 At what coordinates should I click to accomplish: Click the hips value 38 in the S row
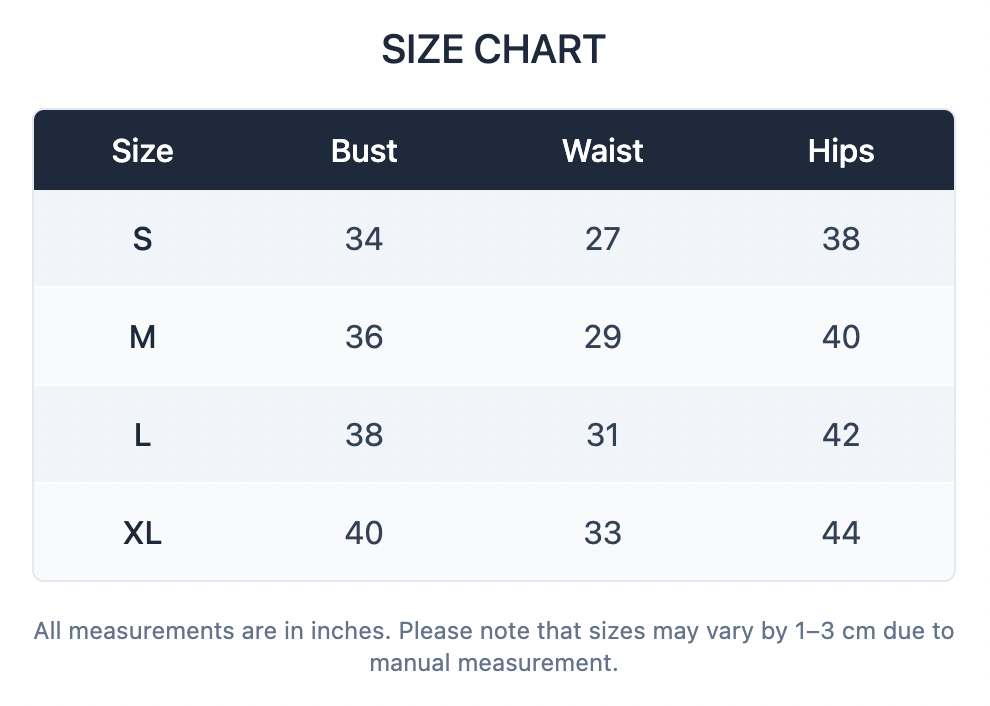[841, 239]
